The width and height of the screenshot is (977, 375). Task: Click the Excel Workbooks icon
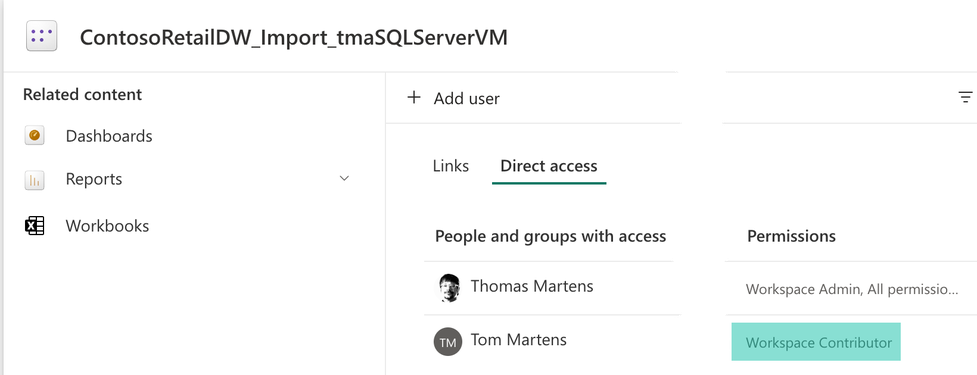[35, 225]
